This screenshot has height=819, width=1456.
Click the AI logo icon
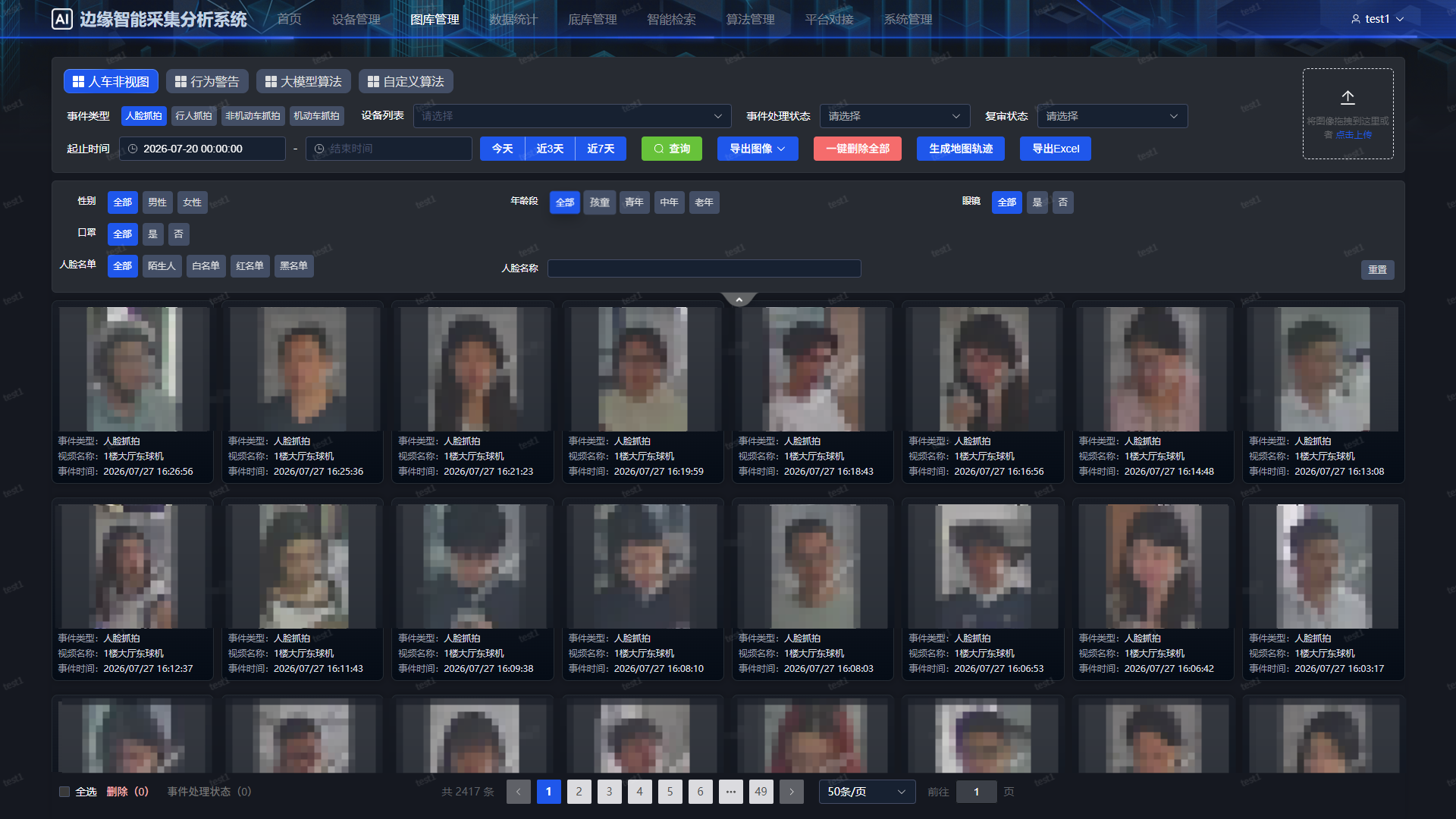(61, 19)
